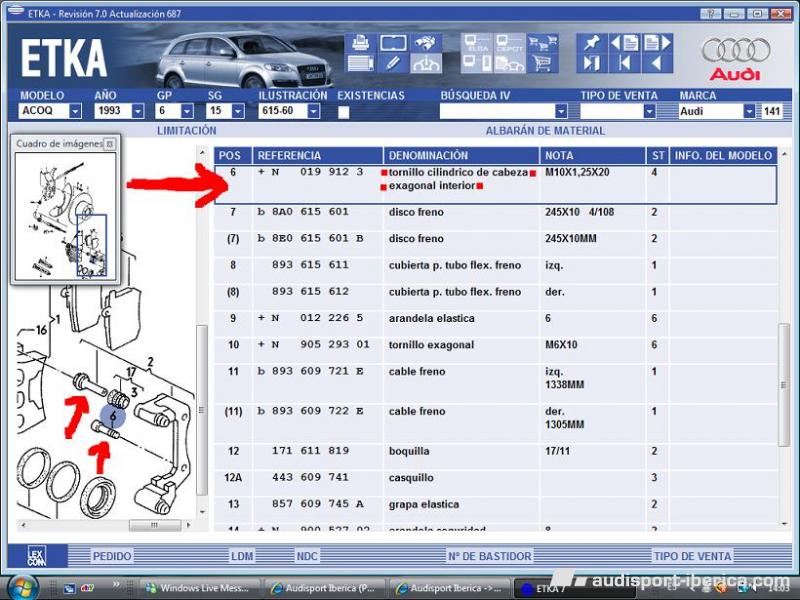Click the pushpin icon

point(592,43)
